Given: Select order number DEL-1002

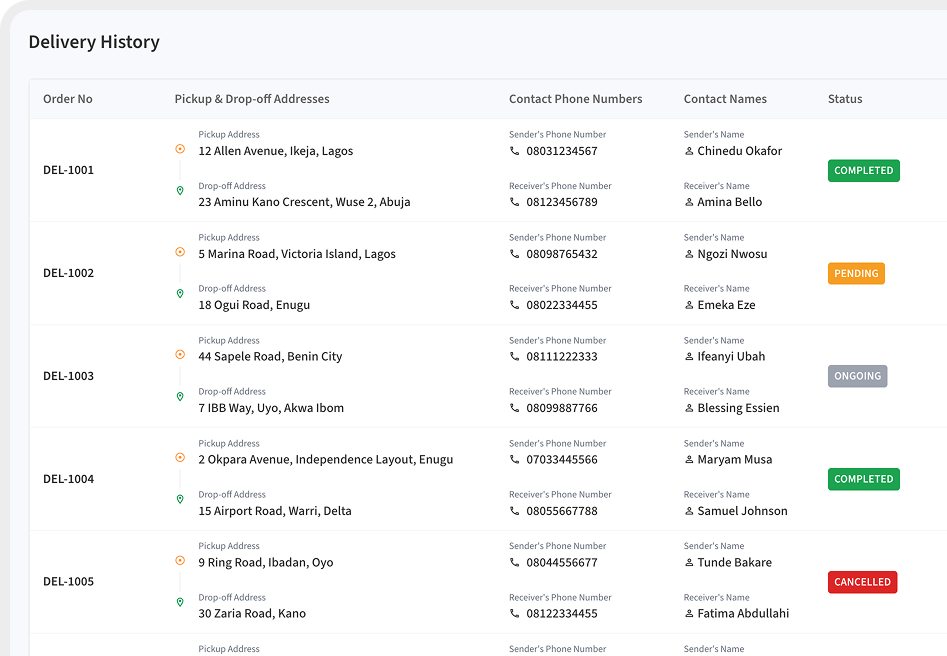Looking at the screenshot, I should 68,273.
